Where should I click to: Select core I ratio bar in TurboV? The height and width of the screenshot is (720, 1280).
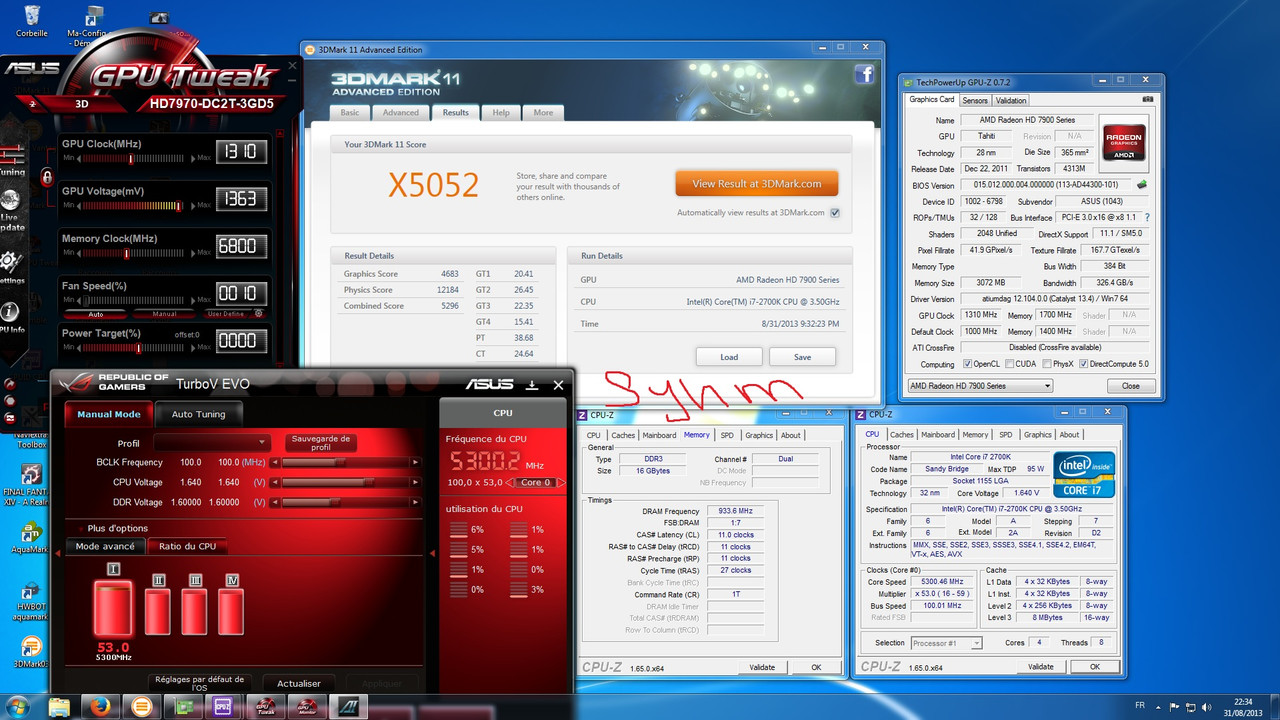[113, 608]
